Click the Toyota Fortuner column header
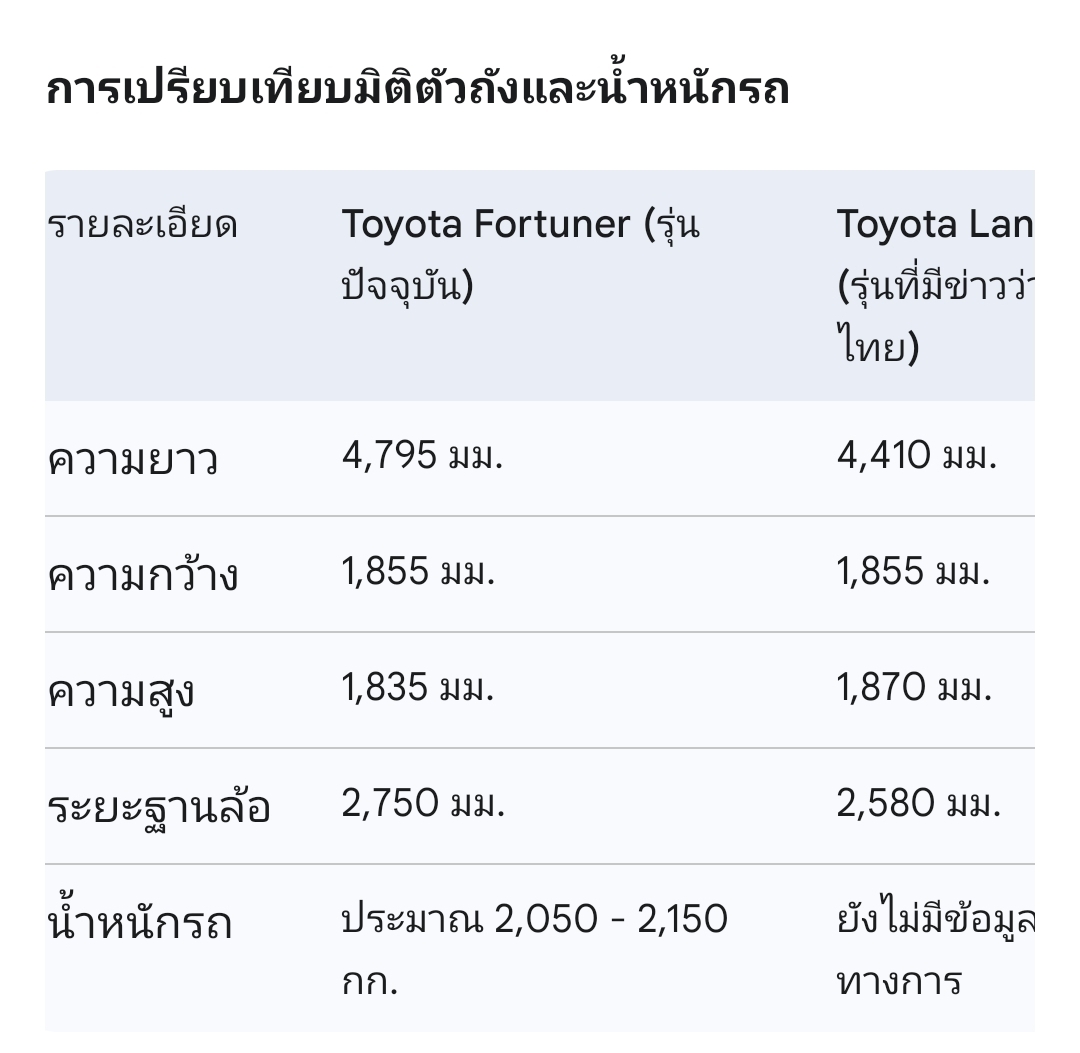 tap(521, 255)
